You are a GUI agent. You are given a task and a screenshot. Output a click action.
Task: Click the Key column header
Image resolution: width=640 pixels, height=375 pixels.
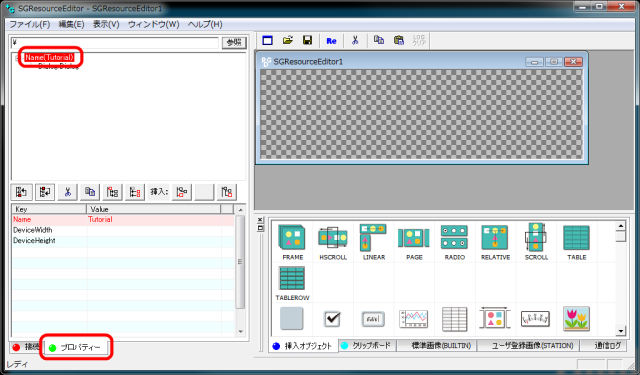(49, 209)
